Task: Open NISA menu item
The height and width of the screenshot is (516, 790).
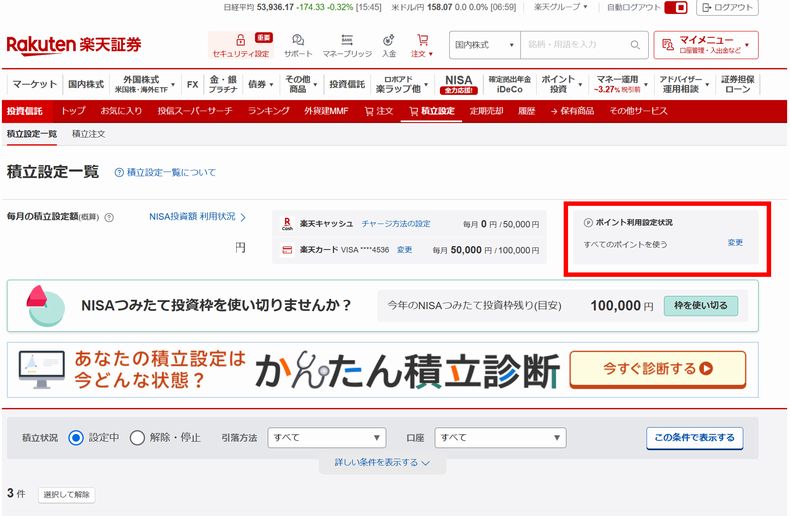Action: click(x=458, y=84)
